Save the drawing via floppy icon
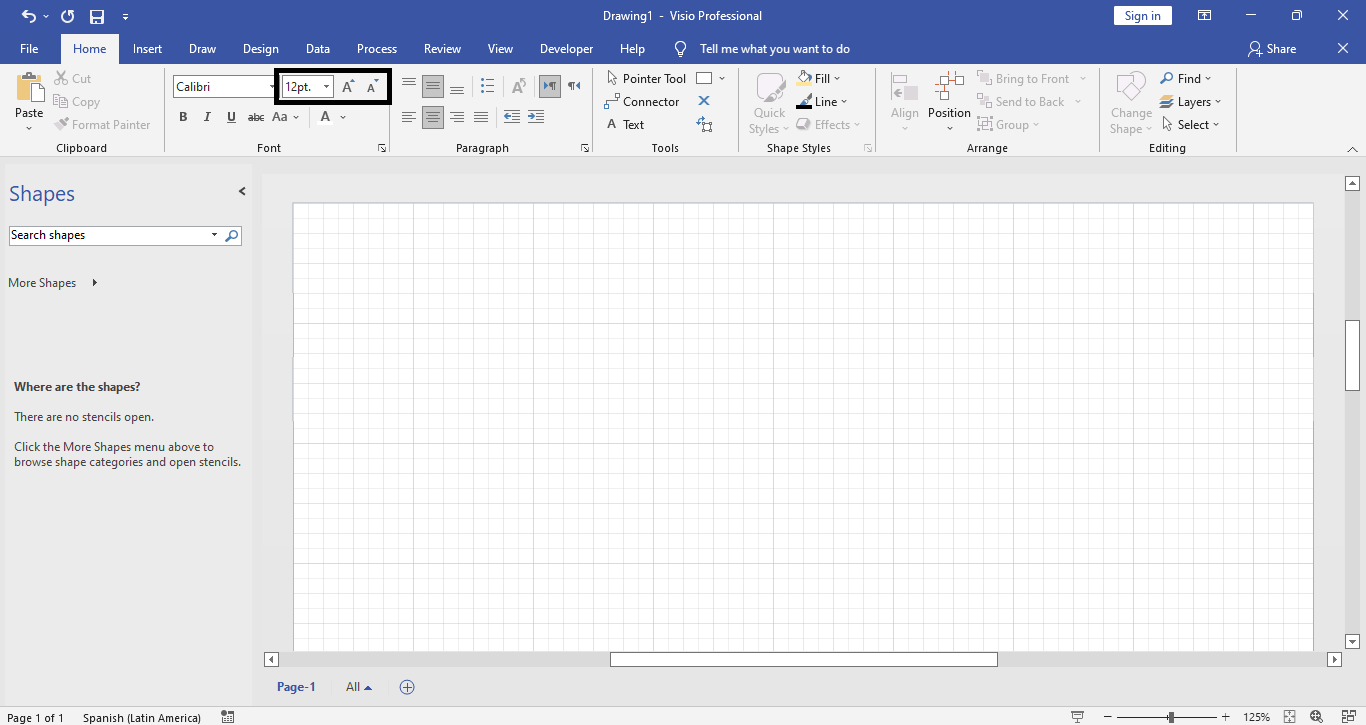This screenshot has width=1366, height=725. [97, 16]
